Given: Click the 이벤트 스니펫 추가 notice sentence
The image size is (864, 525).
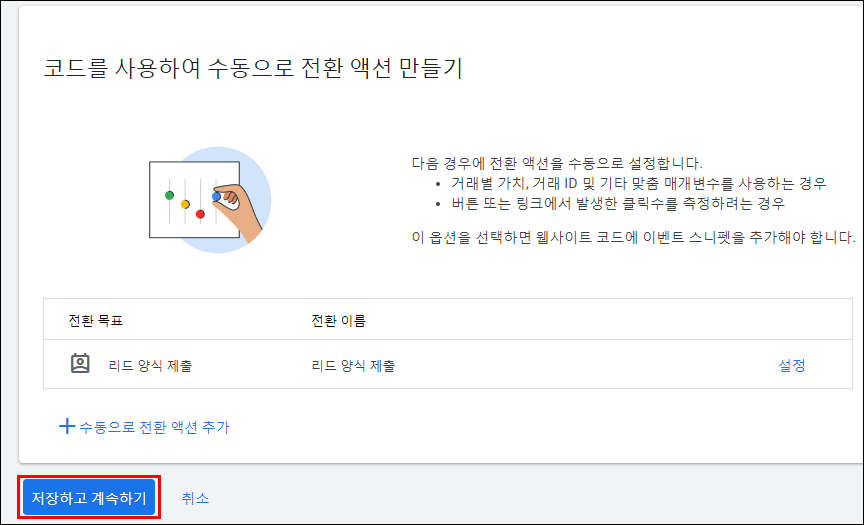Looking at the screenshot, I should [633, 238].
